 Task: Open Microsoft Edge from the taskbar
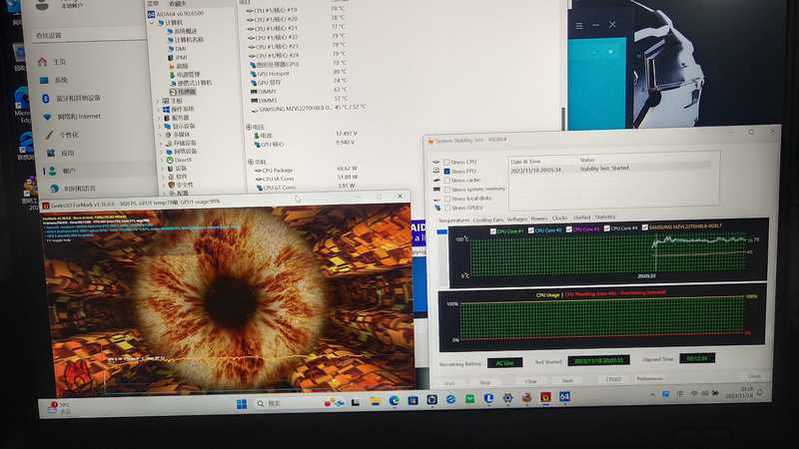coord(394,402)
